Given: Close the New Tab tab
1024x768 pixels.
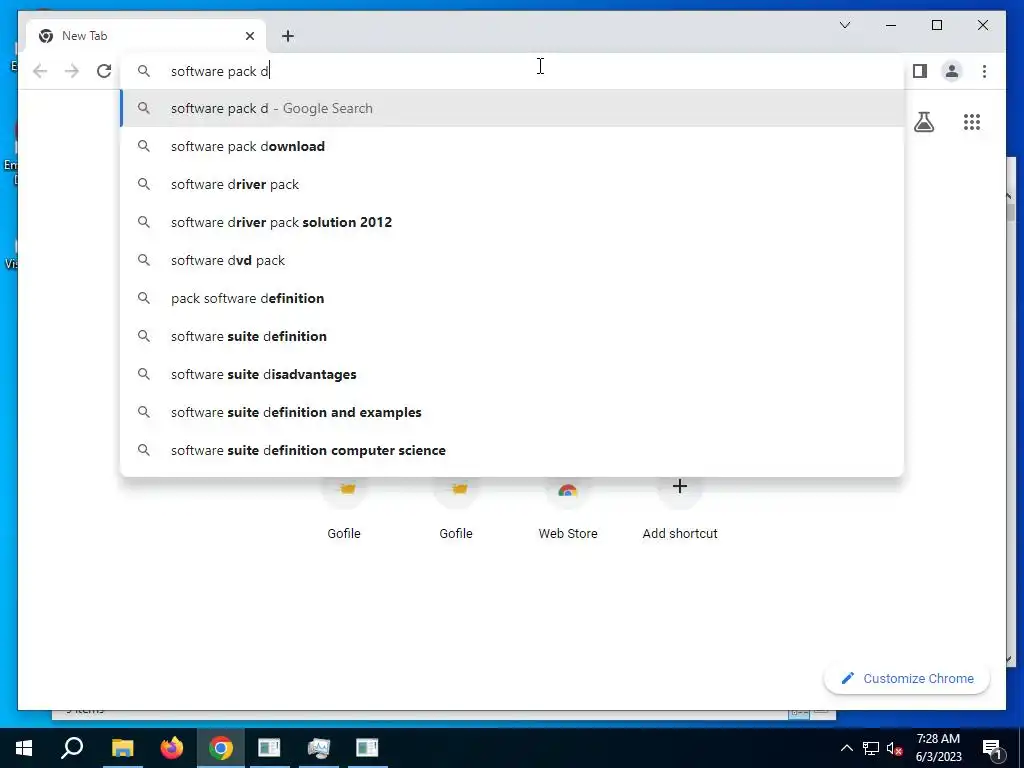Looking at the screenshot, I should pos(249,36).
